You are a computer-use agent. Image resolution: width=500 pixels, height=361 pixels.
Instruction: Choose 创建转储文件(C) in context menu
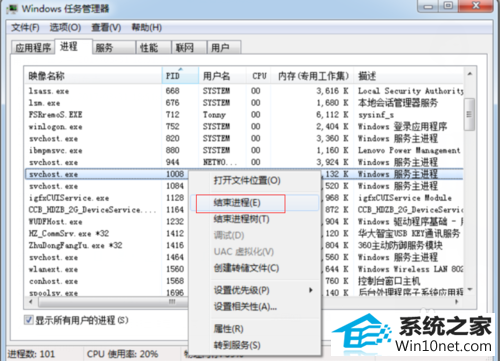(x=254, y=268)
